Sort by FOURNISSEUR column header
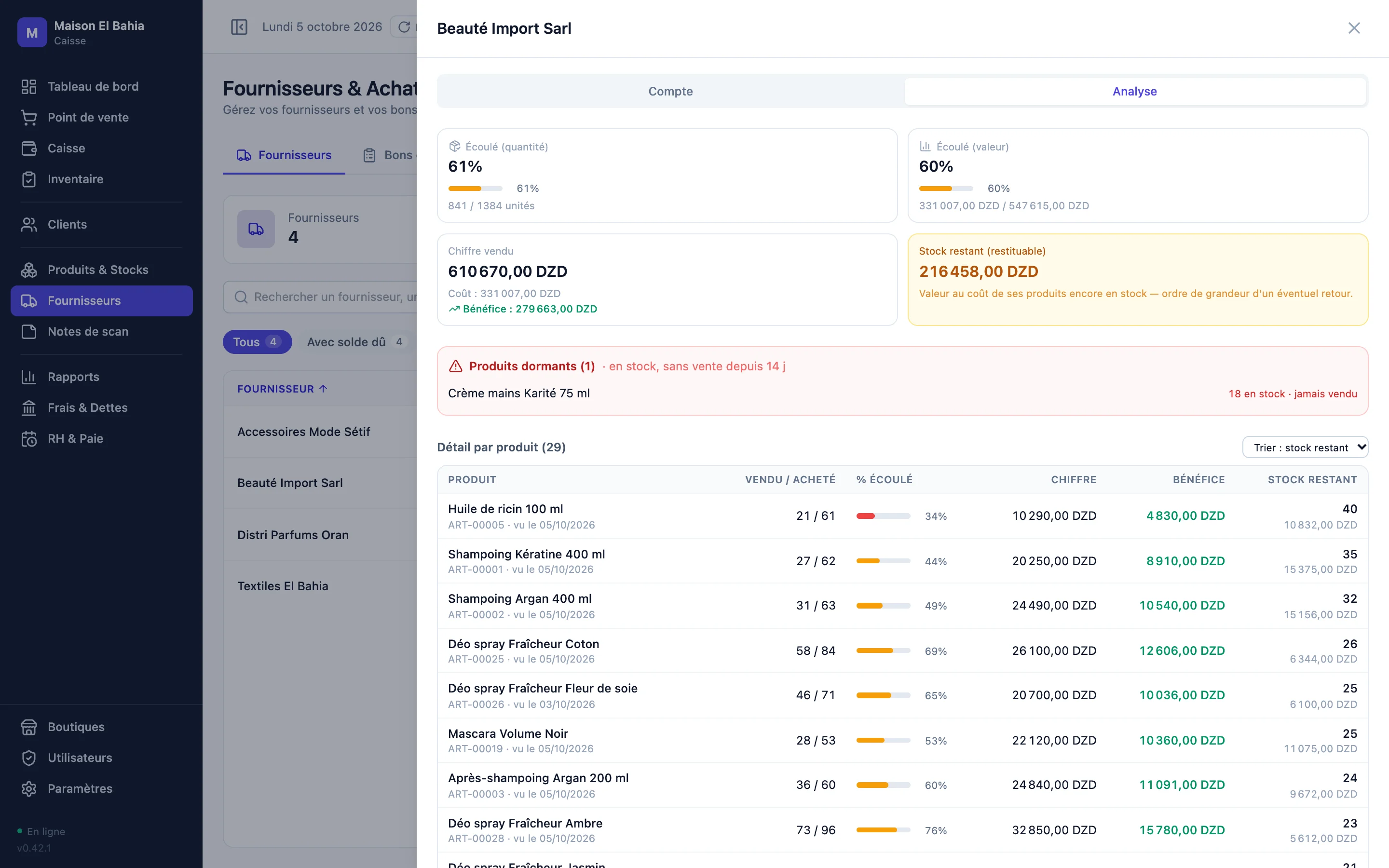 point(282,389)
